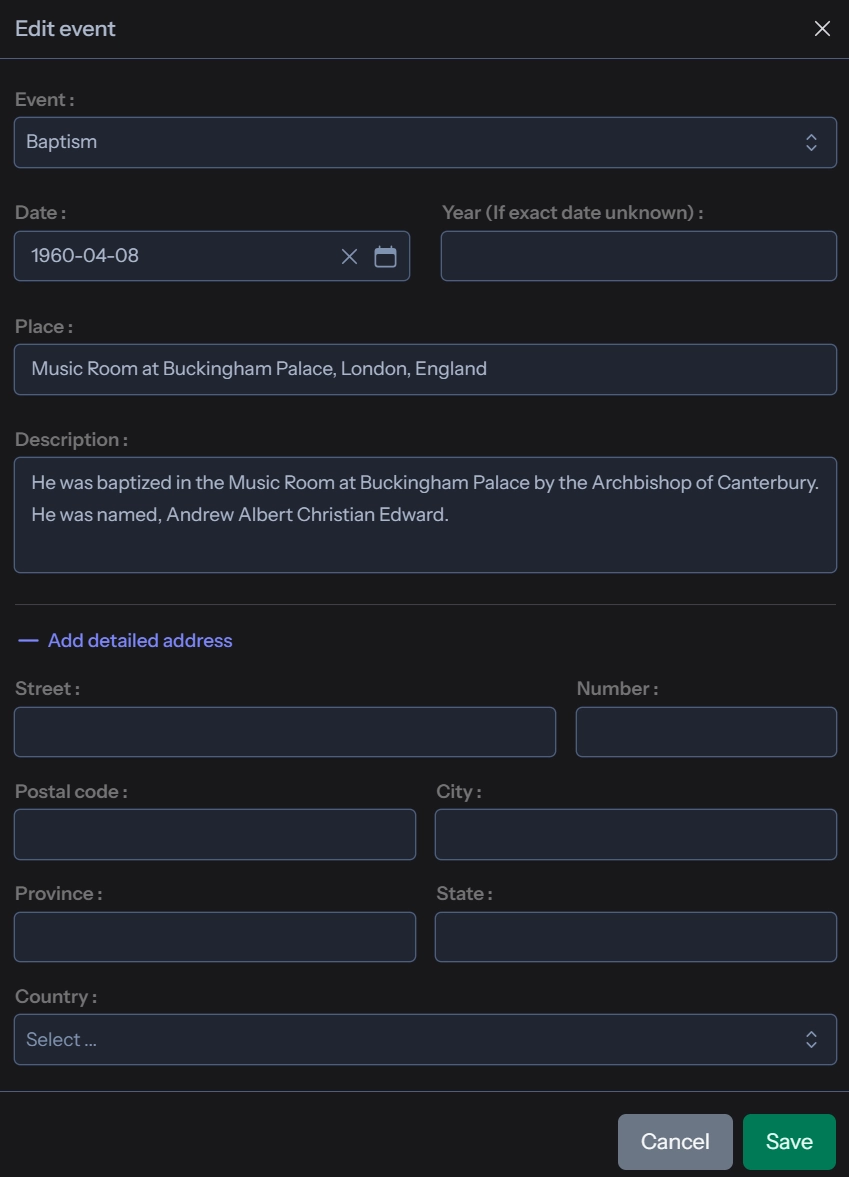Click the Country dropdown chevron arrows
Screen dimensions: 849x1177
tap(811, 1040)
